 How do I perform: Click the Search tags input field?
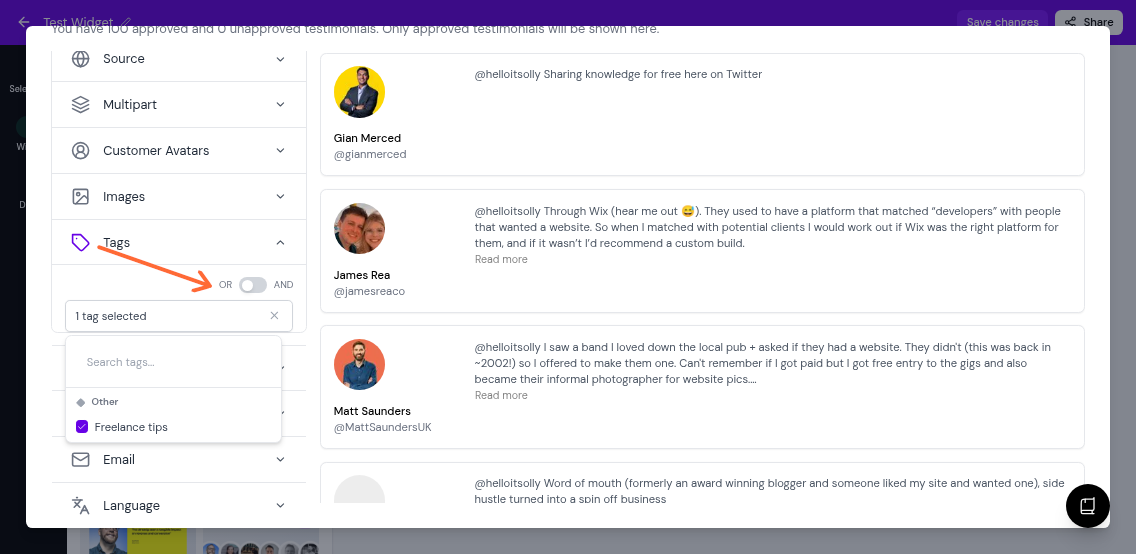(173, 362)
